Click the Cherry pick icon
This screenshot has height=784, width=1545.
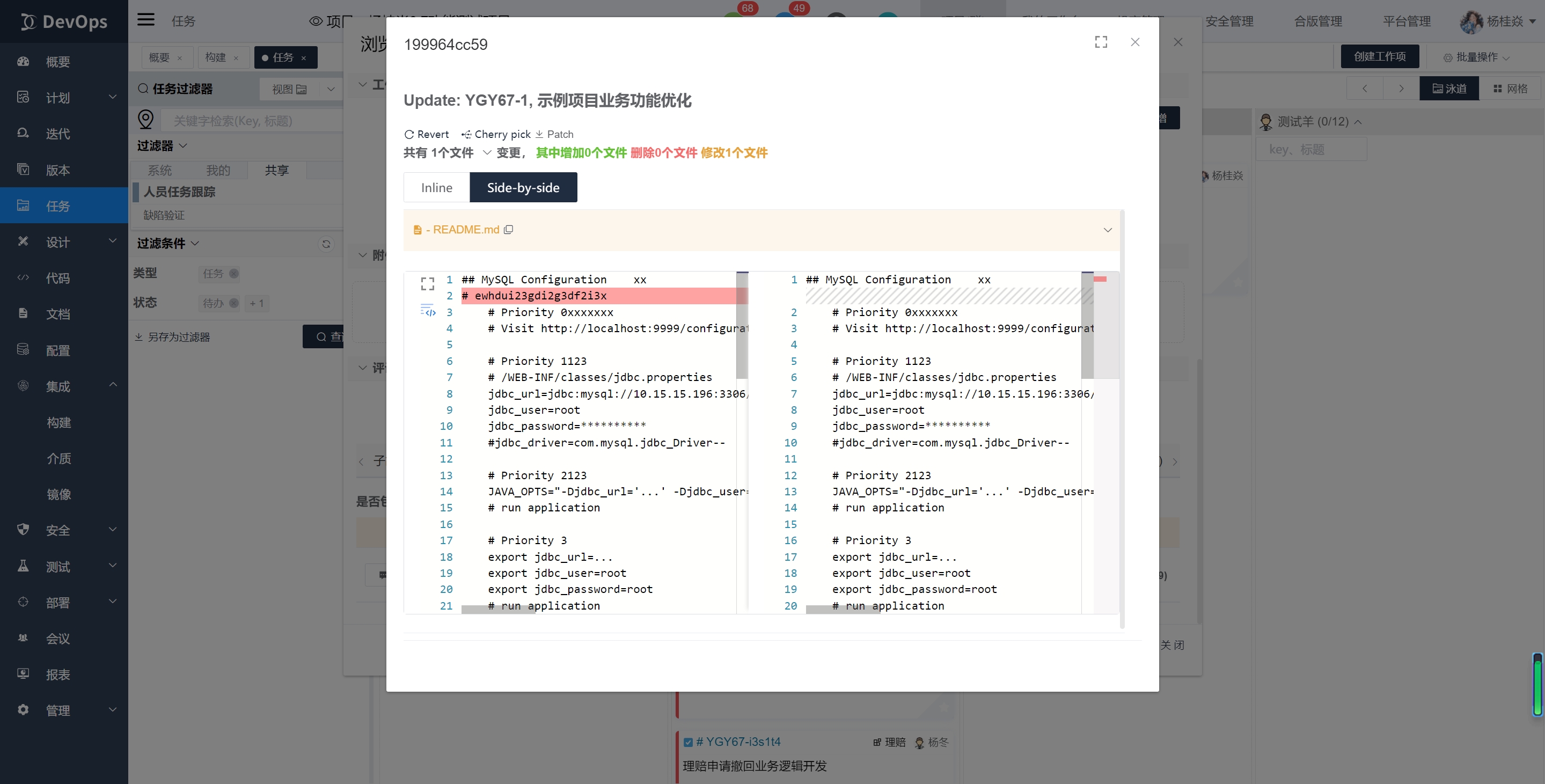coord(466,134)
